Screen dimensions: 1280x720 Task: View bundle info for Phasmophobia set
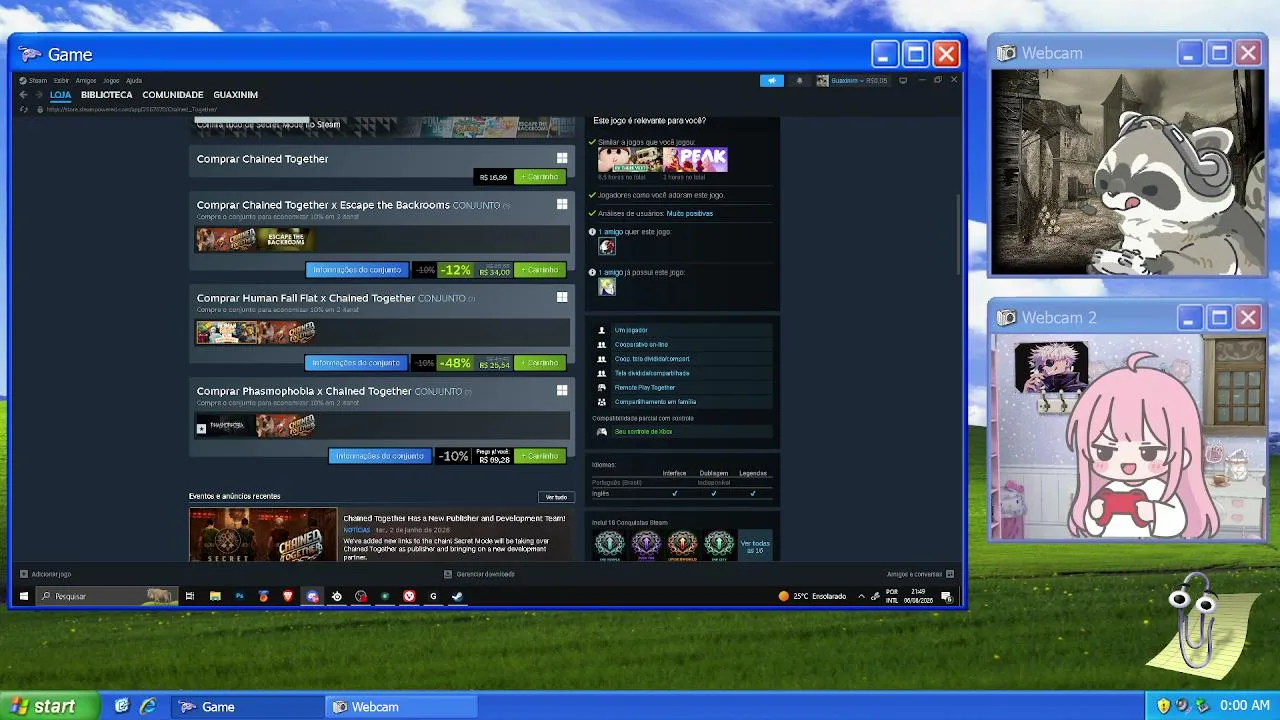tap(380, 456)
